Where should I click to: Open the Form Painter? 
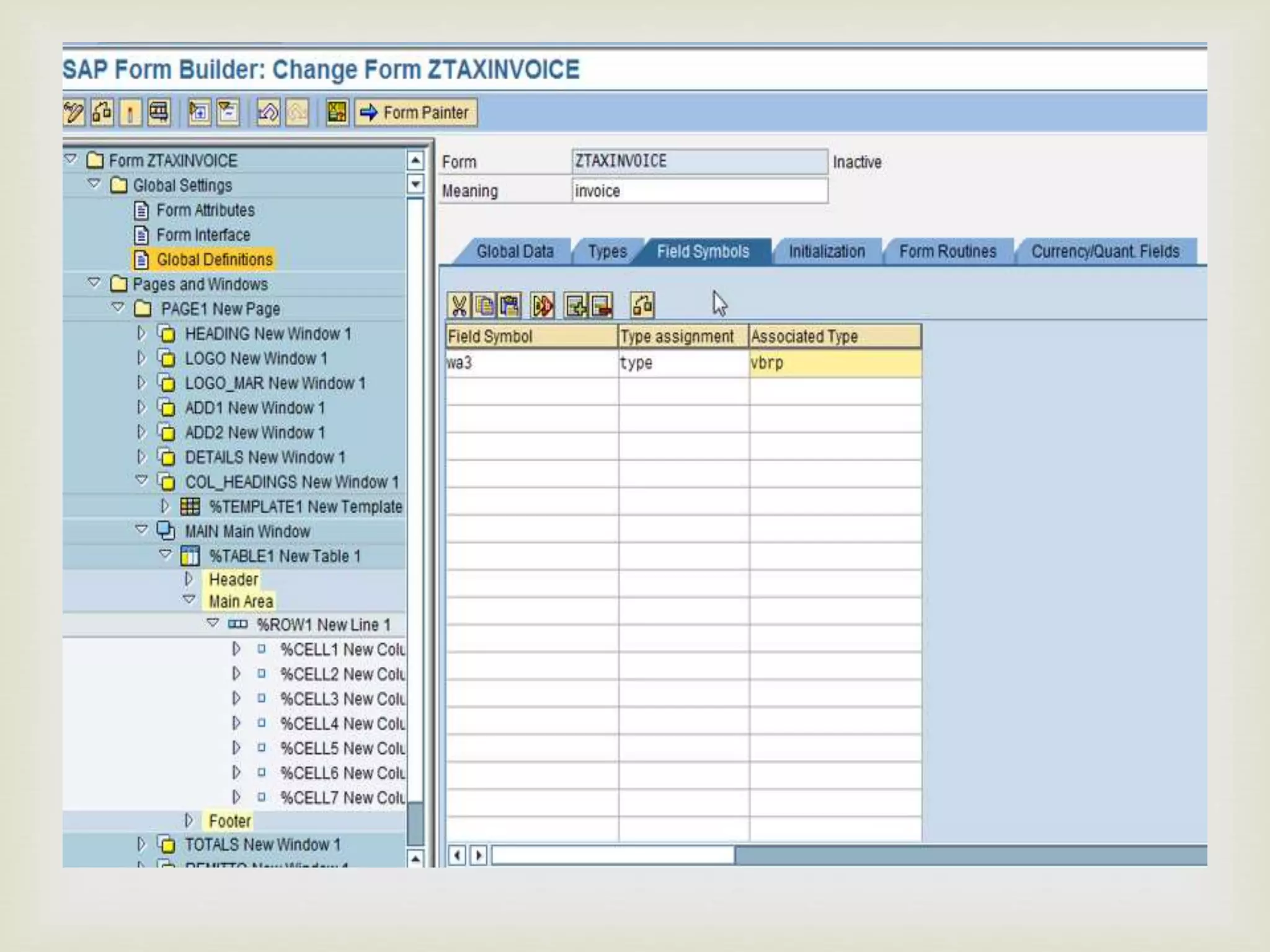pos(415,113)
